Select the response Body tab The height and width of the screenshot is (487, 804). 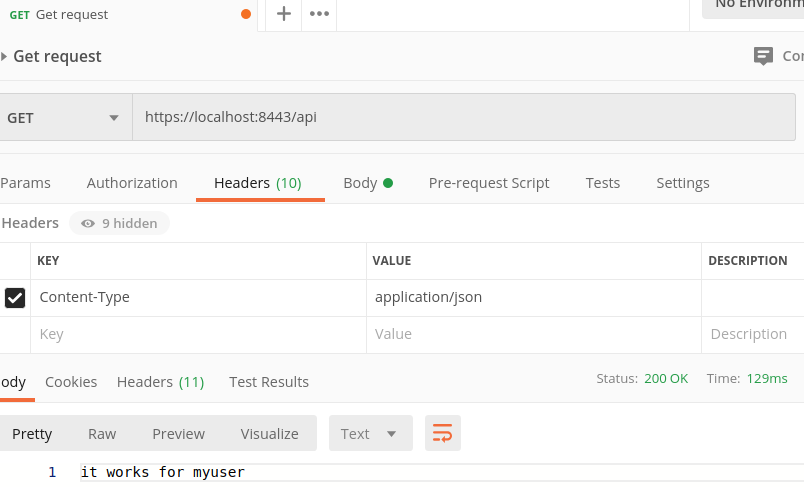click(13, 382)
